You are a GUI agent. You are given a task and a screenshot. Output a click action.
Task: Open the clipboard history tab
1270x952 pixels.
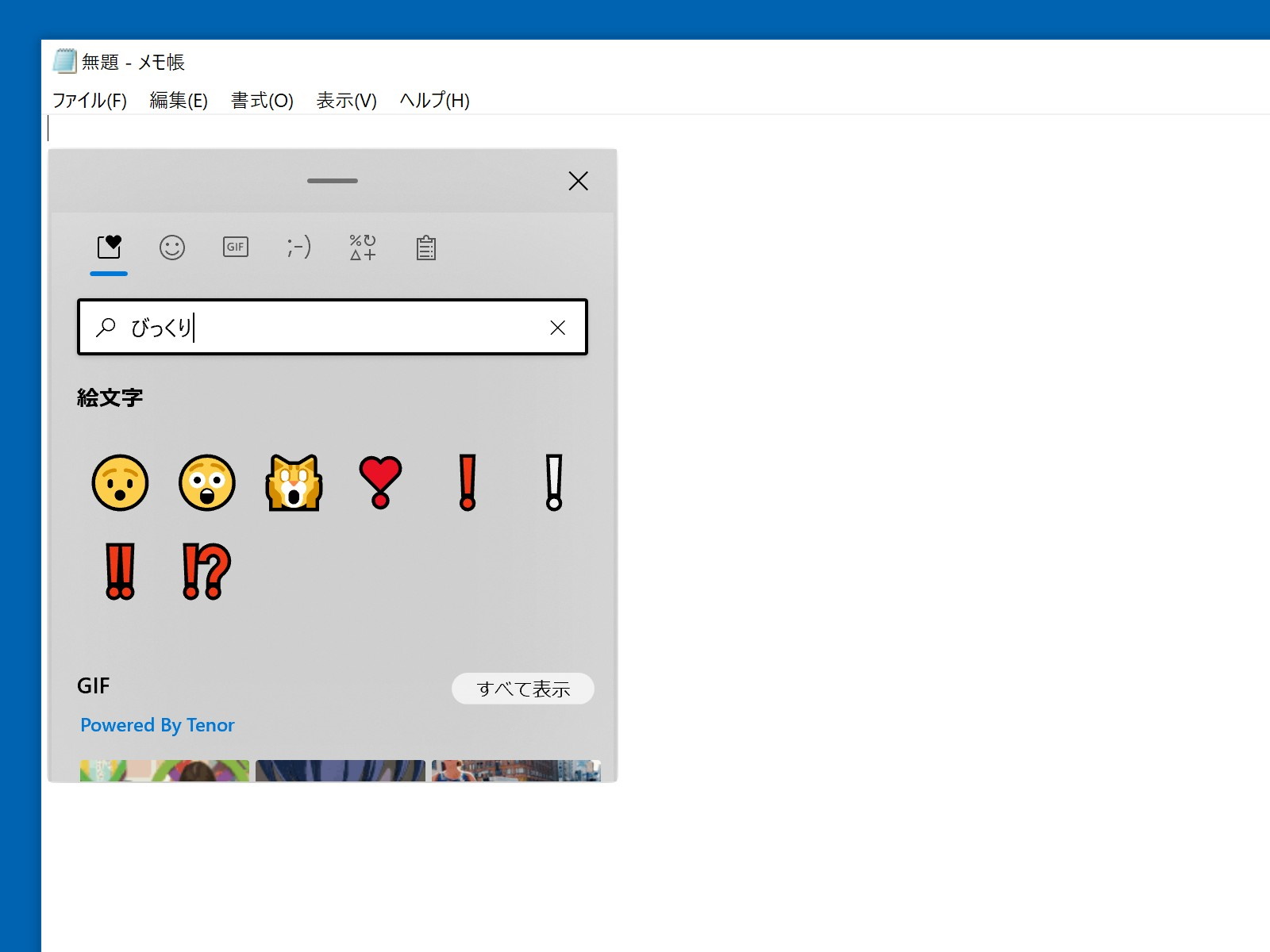click(x=425, y=248)
